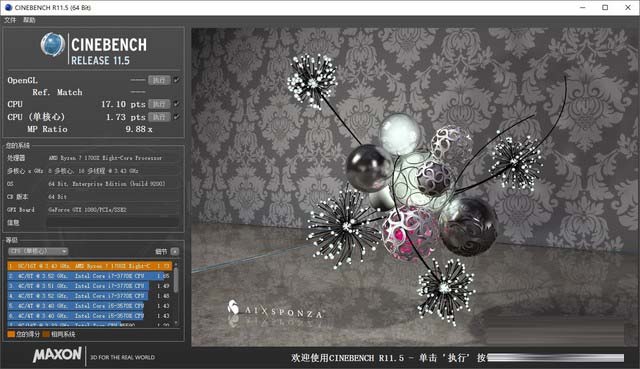
Task: Click the MAXON logo in footer
Action: [58, 354]
